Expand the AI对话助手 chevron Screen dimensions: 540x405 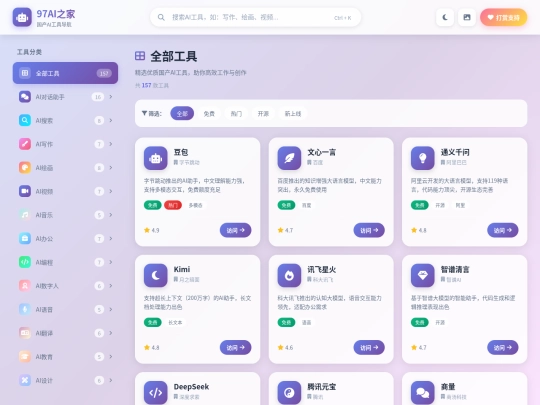coord(111,97)
